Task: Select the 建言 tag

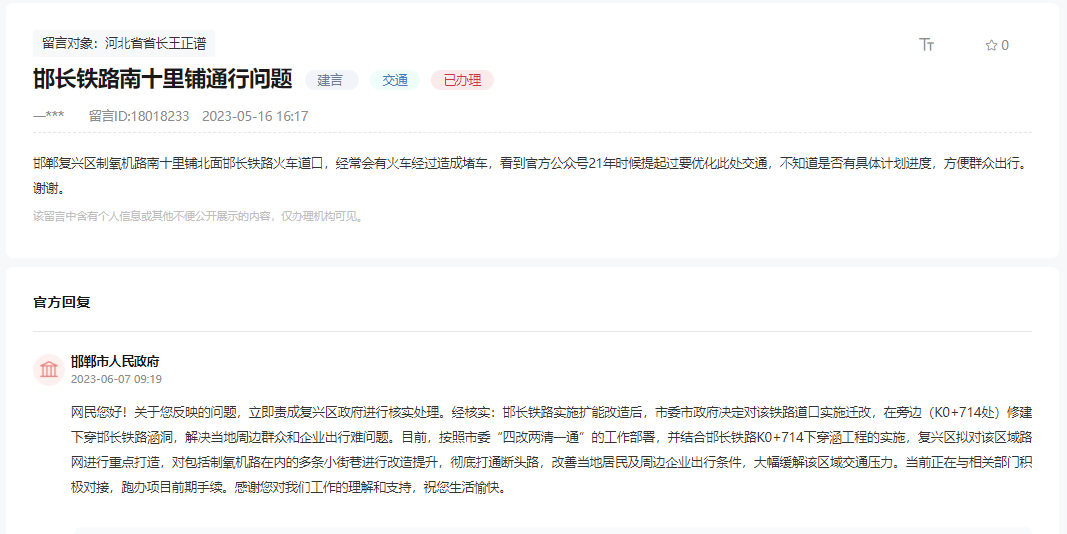Action: tap(330, 80)
